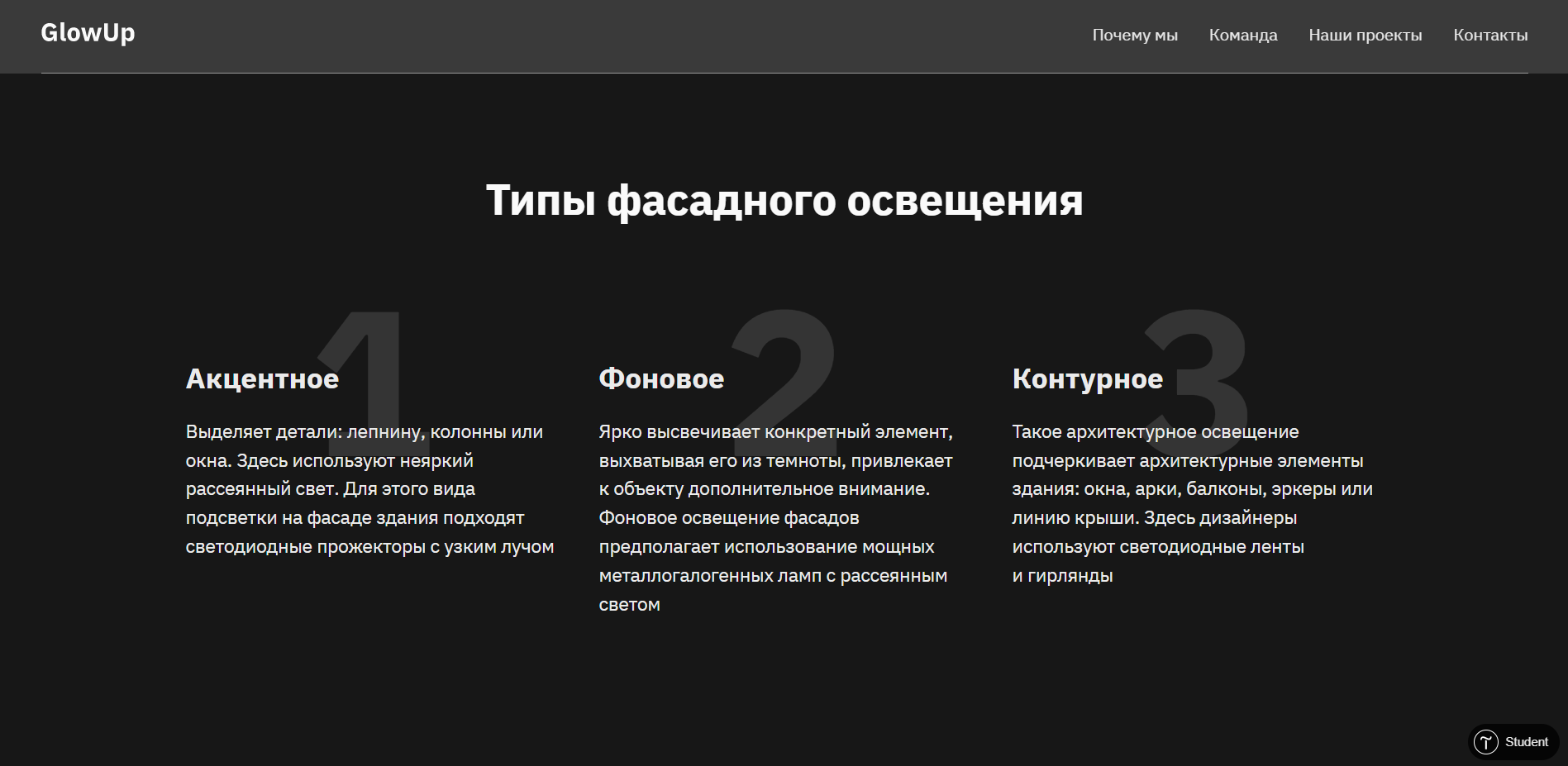
Task: Navigate to Контакты in the header
Action: (1490, 35)
